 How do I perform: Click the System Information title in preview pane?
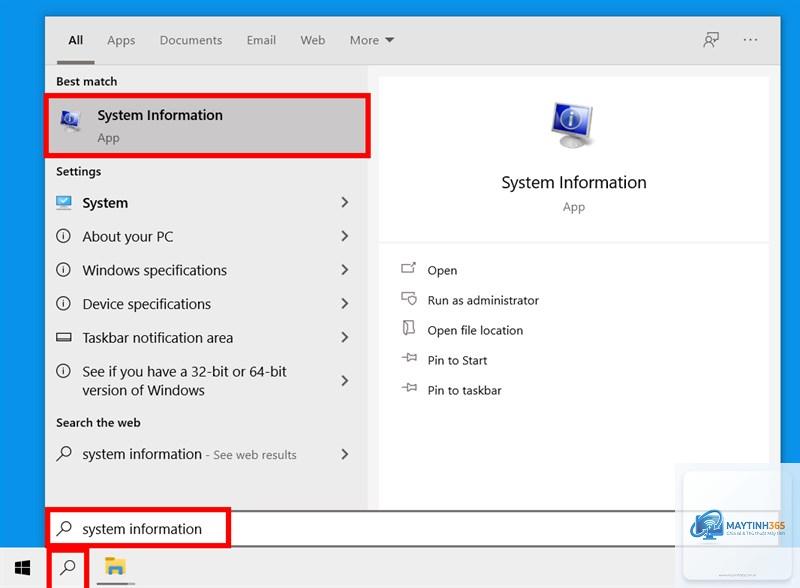(x=573, y=182)
